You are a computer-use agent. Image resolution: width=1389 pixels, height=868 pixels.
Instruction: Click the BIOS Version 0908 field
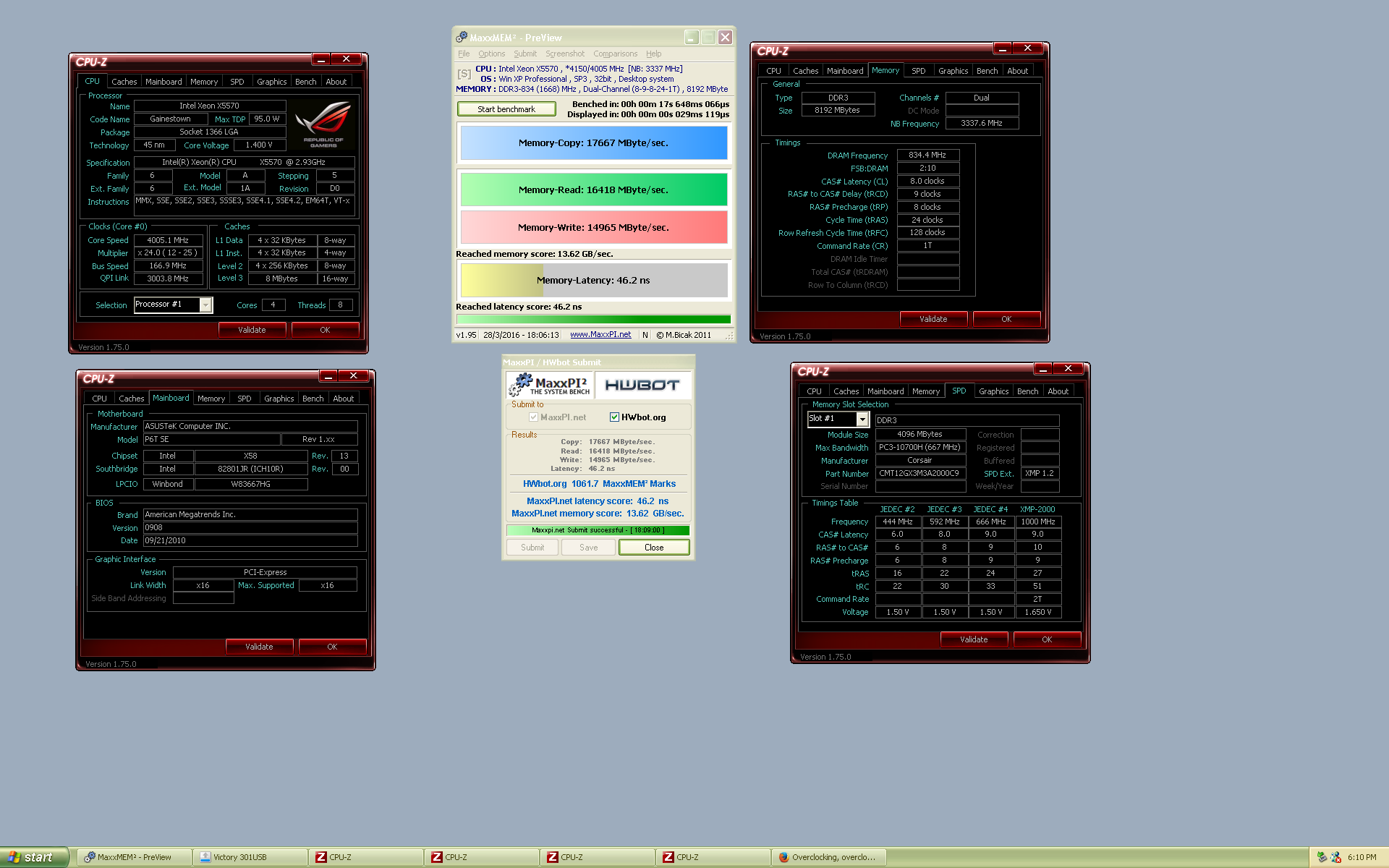[x=250, y=528]
